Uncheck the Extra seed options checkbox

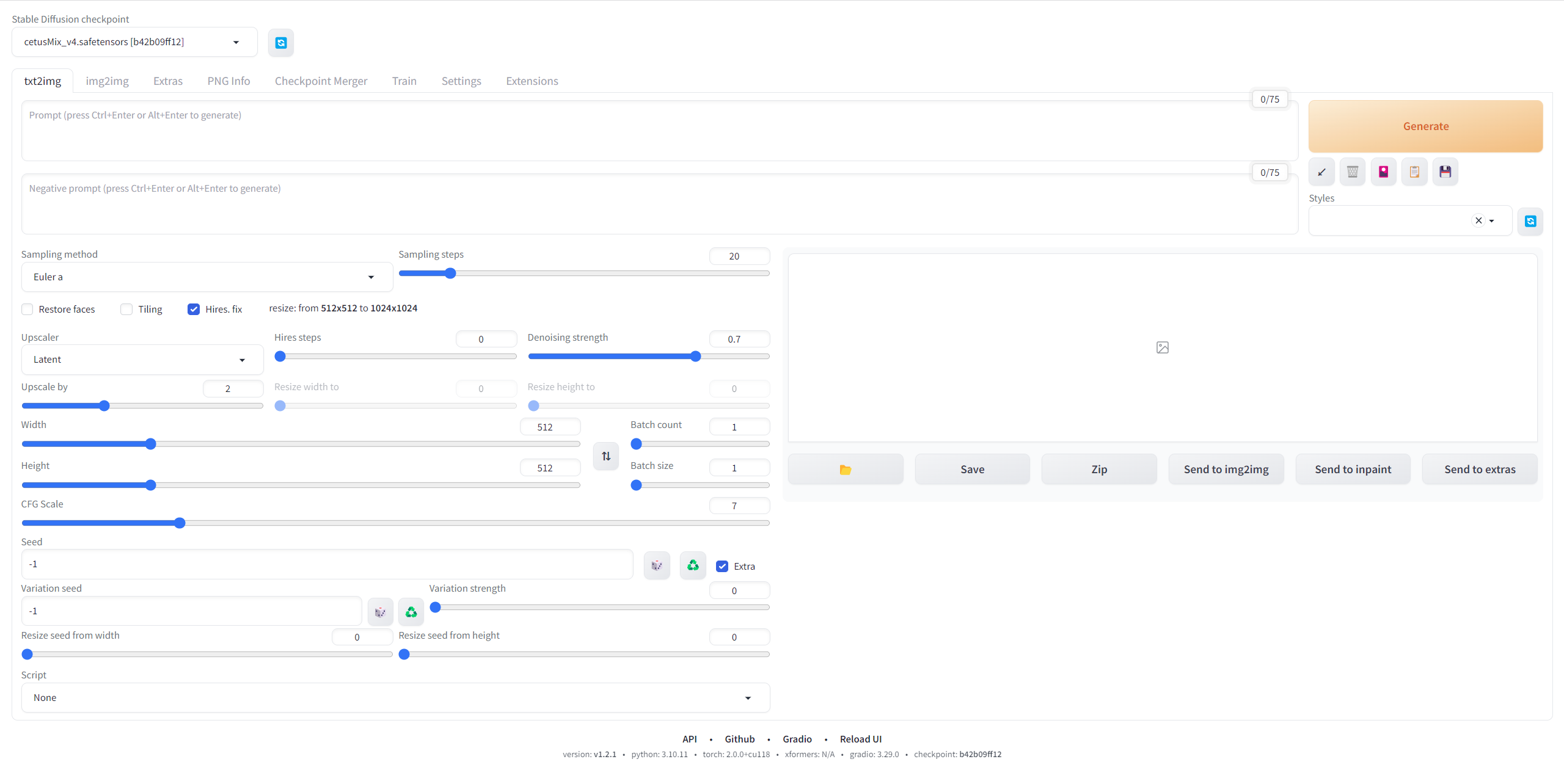tap(722, 566)
